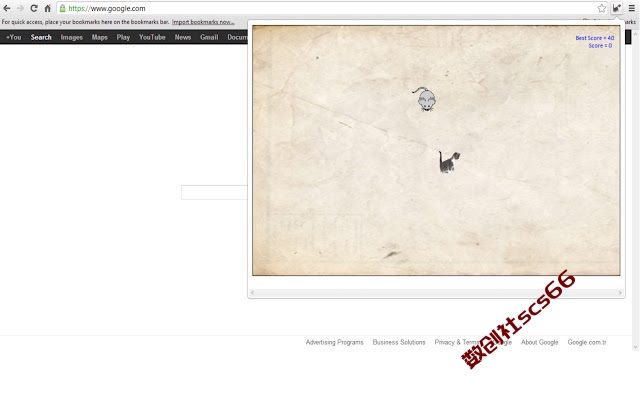The width and height of the screenshot is (640, 400).
Task: Click the popup horizontal scrollbar track
Action: click(436, 293)
